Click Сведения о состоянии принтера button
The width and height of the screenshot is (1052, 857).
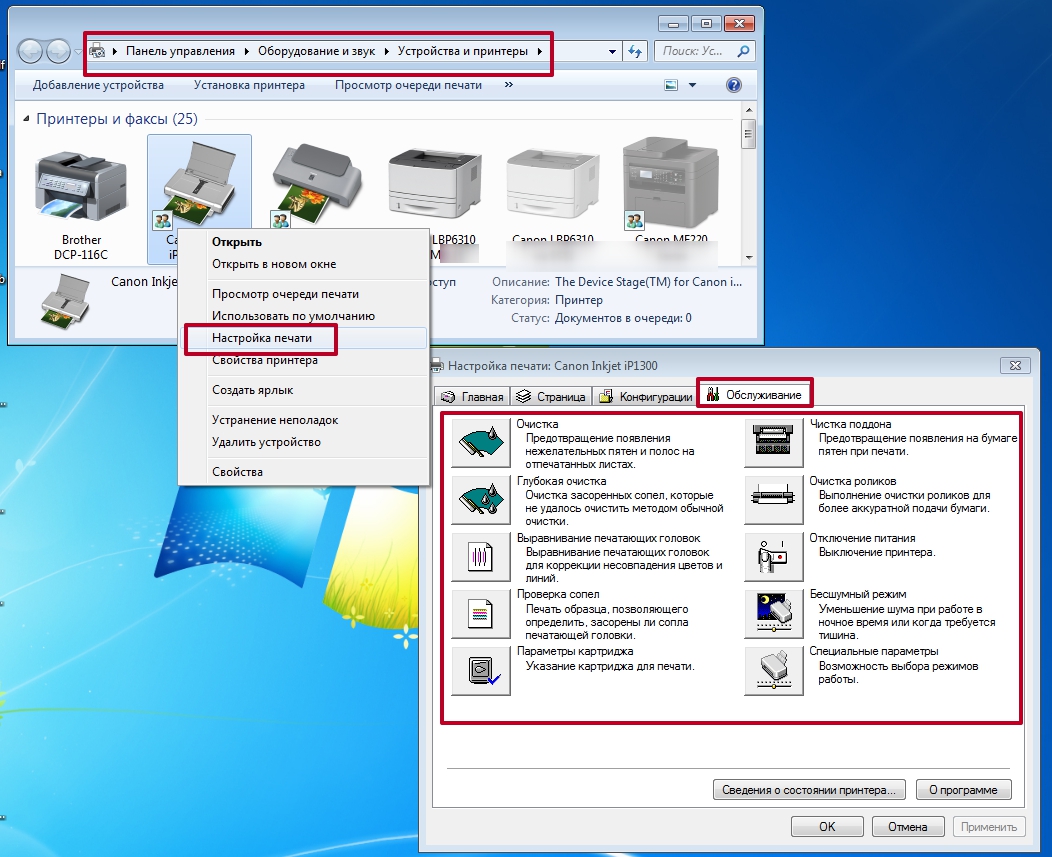click(x=809, y=790)
